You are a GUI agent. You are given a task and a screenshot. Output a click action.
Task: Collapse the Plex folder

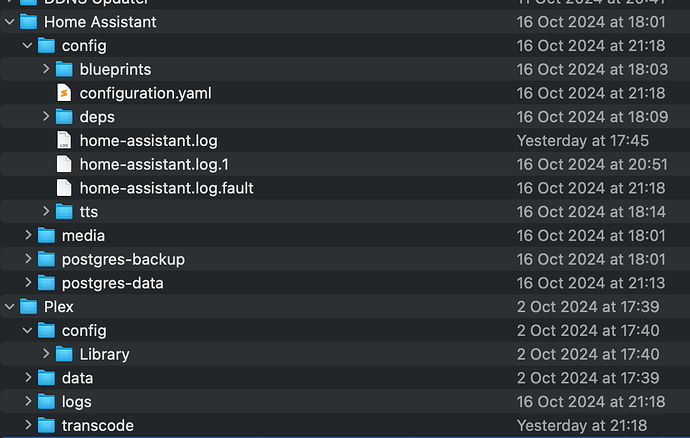[x=10, y=307]
